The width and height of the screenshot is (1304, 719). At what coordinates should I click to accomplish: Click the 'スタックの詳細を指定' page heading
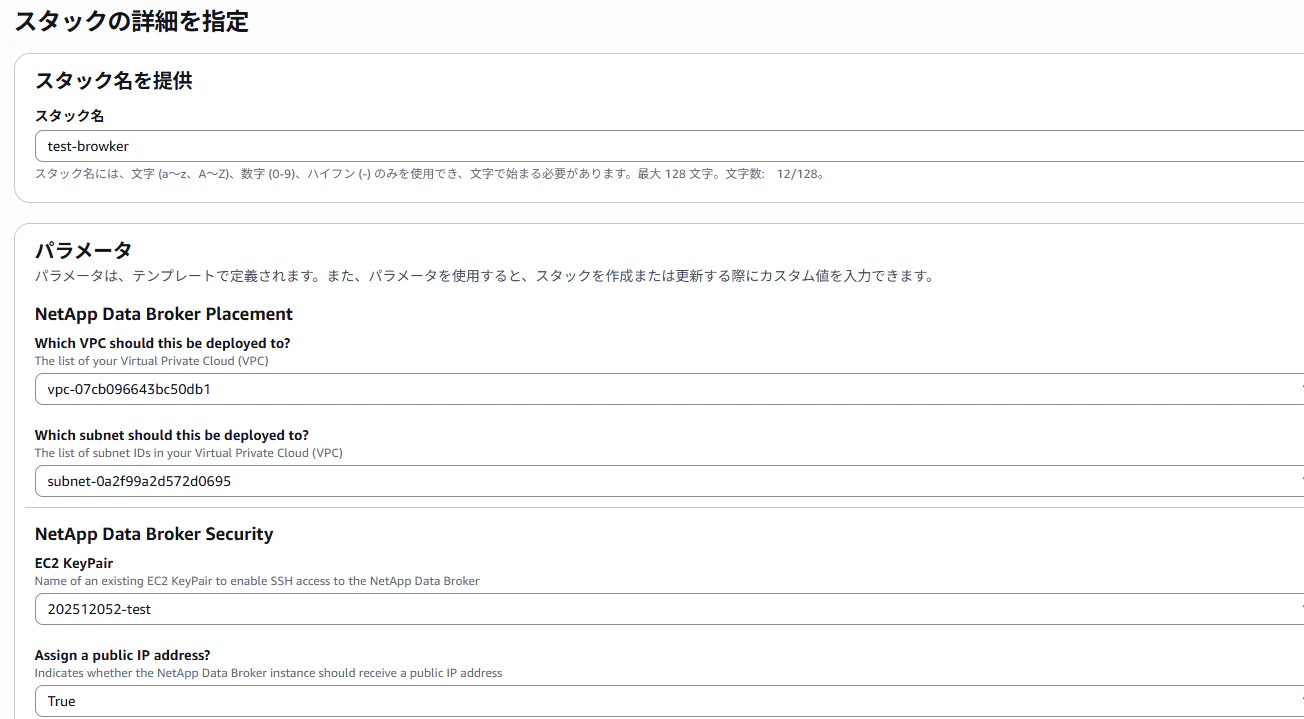[x=131, y=21]
